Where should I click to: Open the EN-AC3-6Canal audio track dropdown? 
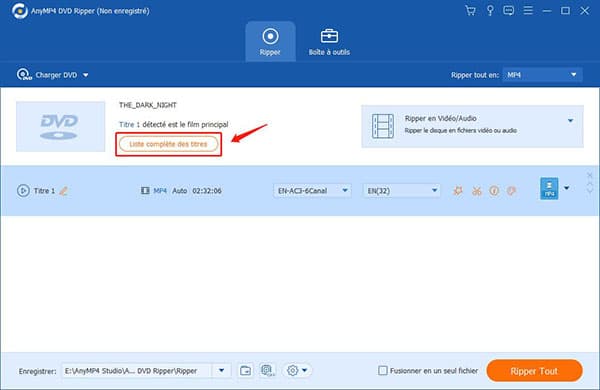point(312,191)
